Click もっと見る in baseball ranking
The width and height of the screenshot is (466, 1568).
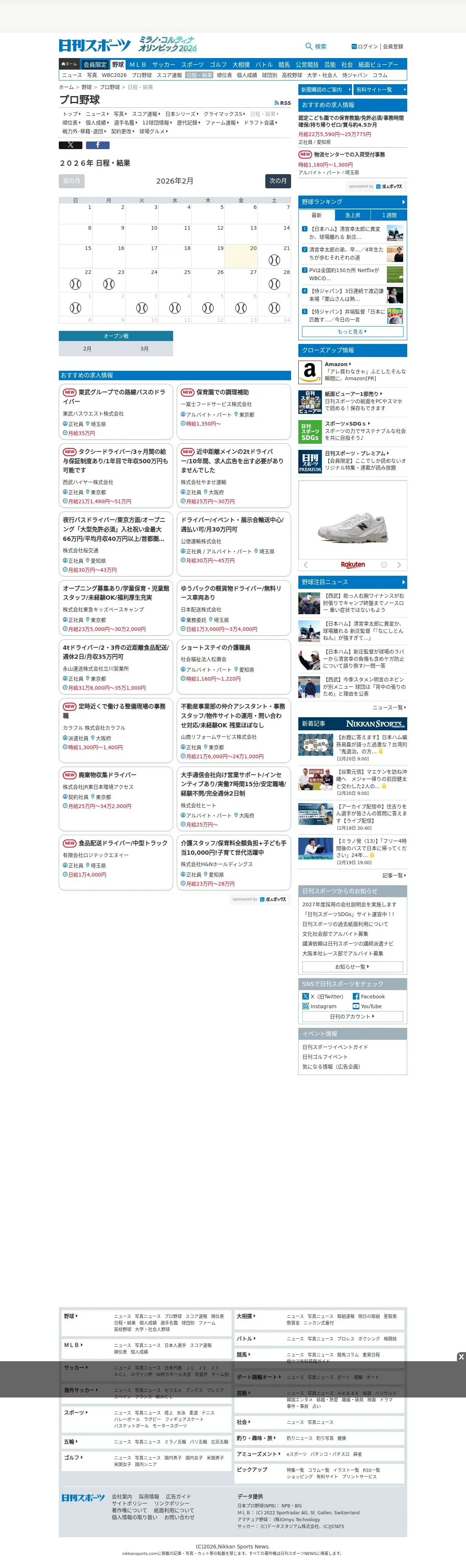coord(353,332)
